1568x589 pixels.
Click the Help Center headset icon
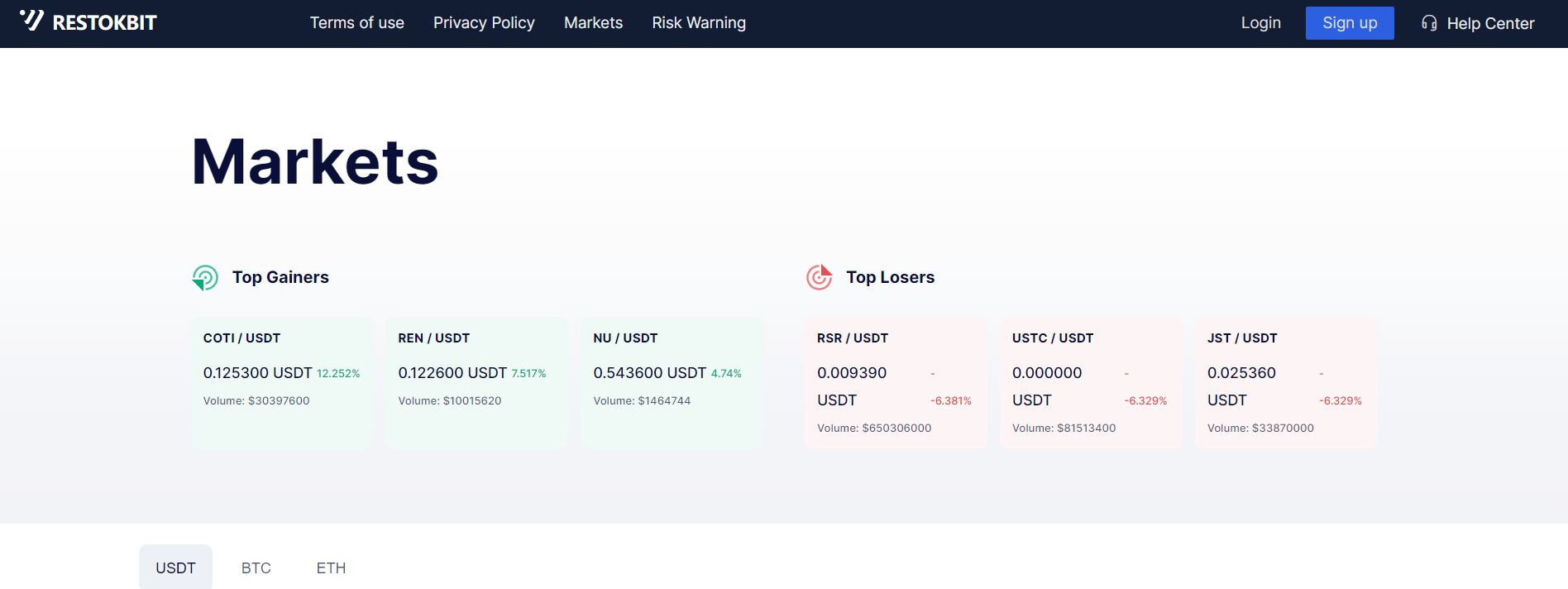click(x=1429, y=23)
